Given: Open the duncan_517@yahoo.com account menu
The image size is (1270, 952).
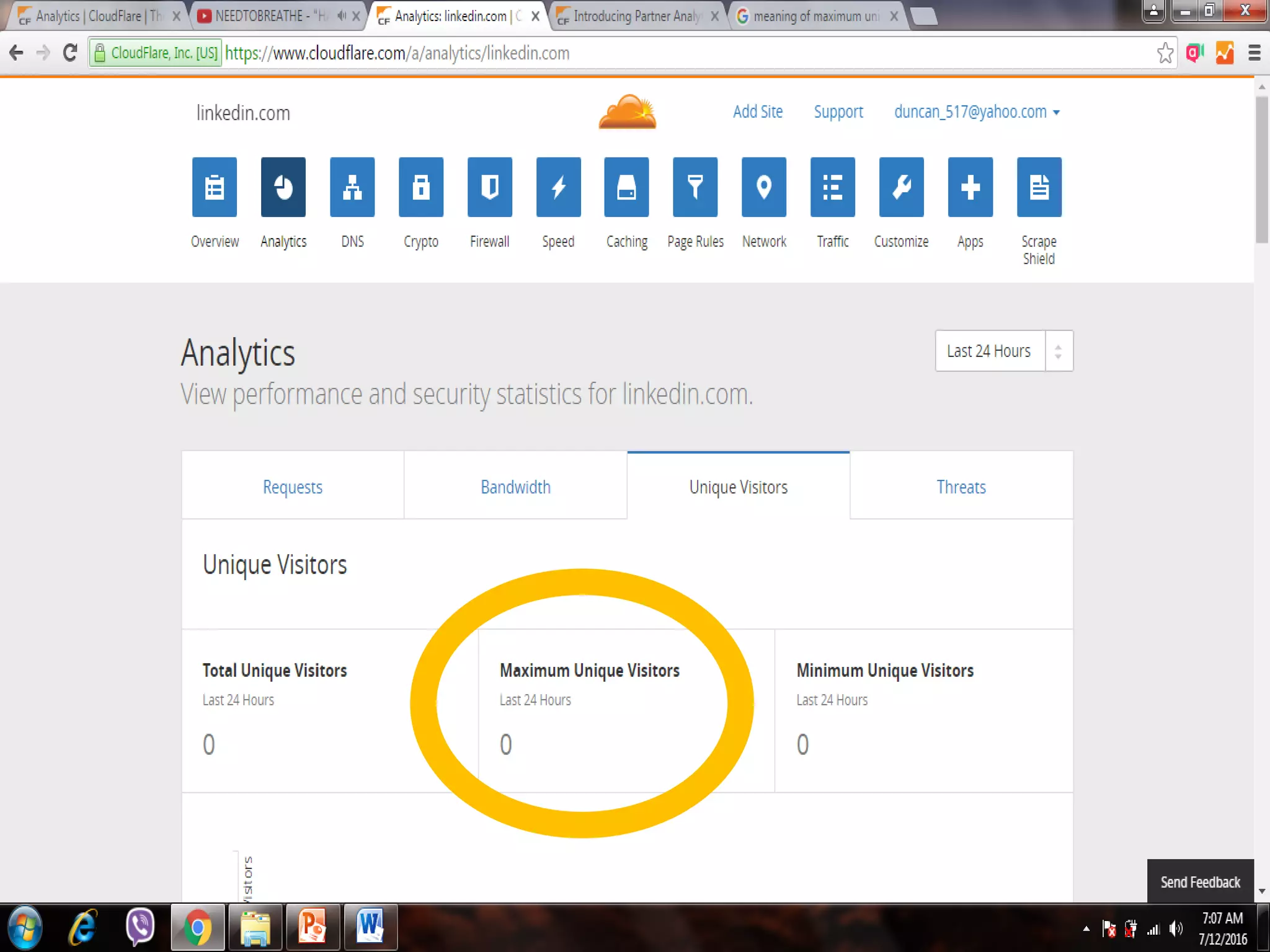Looking at the screenshot, I should tap(976, 112).
